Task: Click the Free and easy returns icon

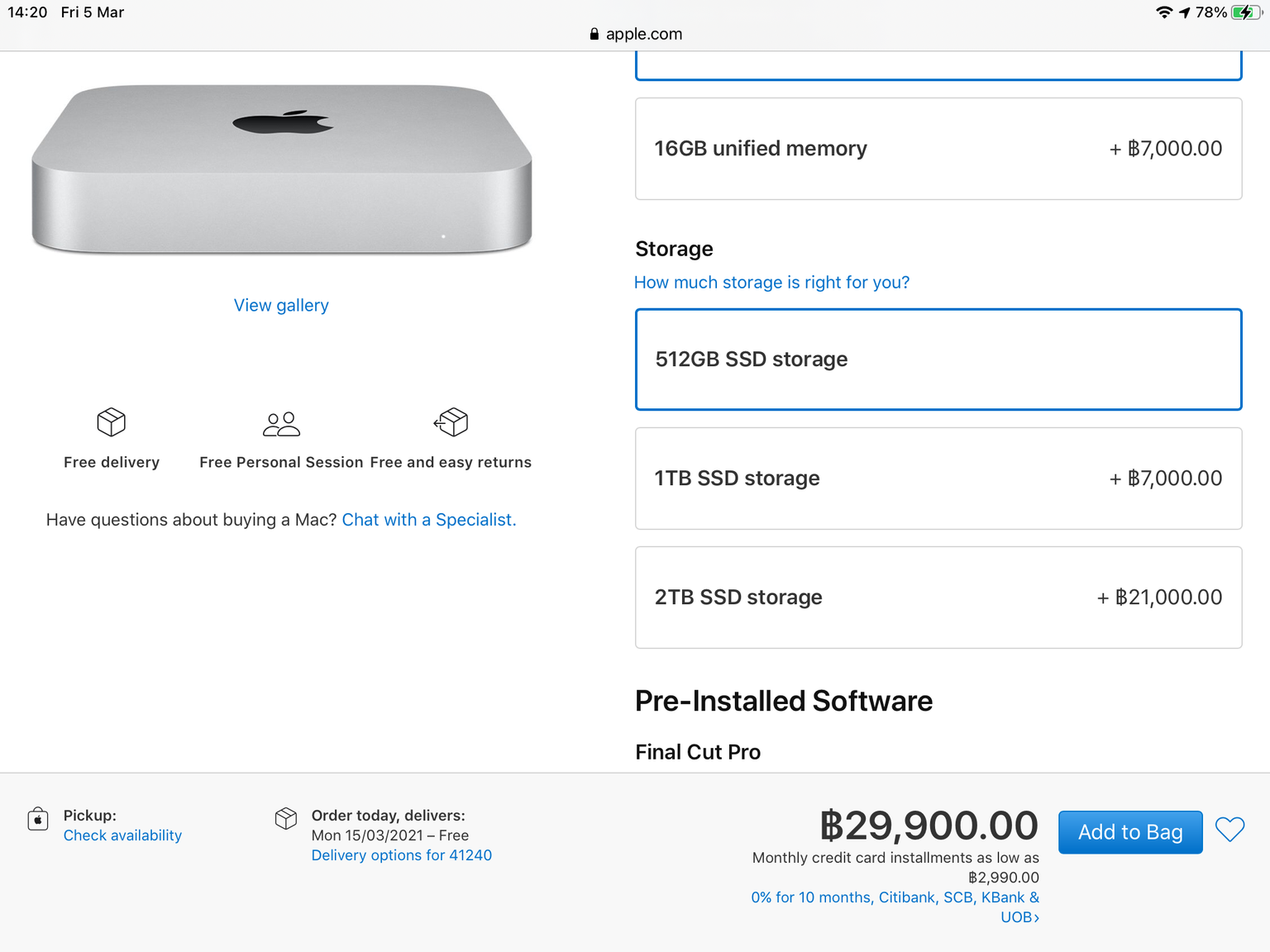Action: click(451, 422)
